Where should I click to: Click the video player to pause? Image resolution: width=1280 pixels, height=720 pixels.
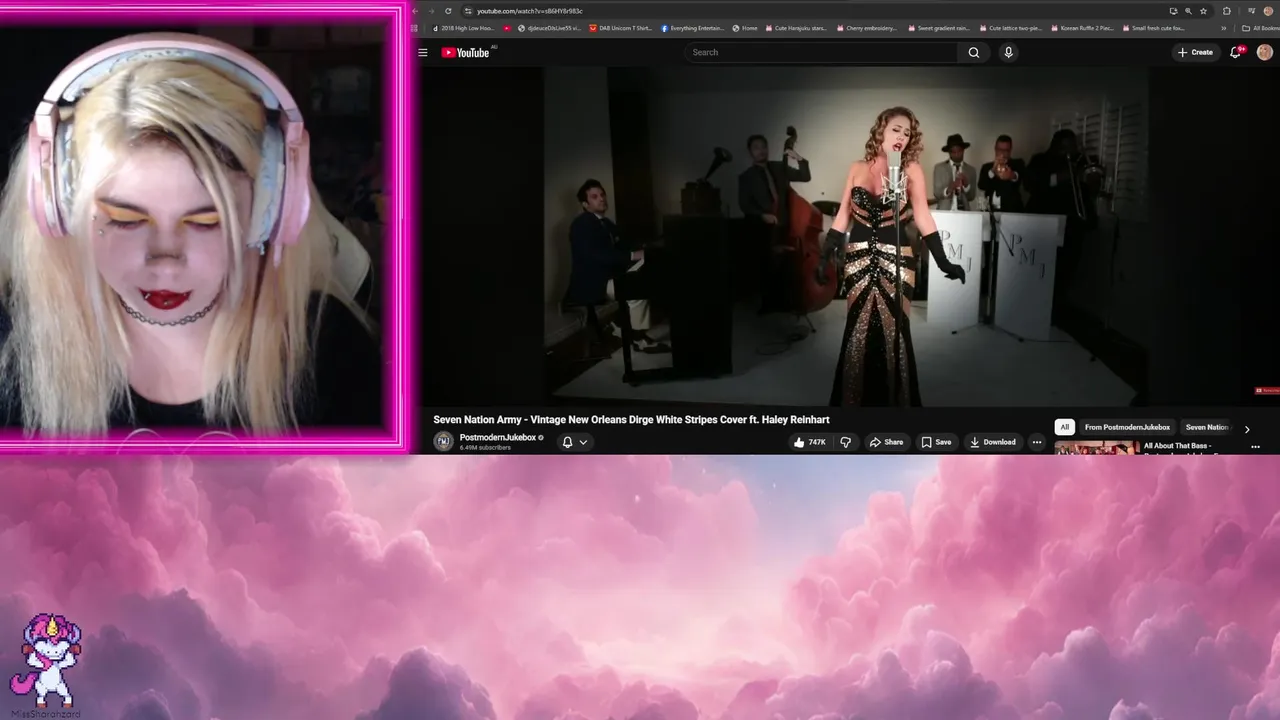pyautogui.click(x=850, y=235)
